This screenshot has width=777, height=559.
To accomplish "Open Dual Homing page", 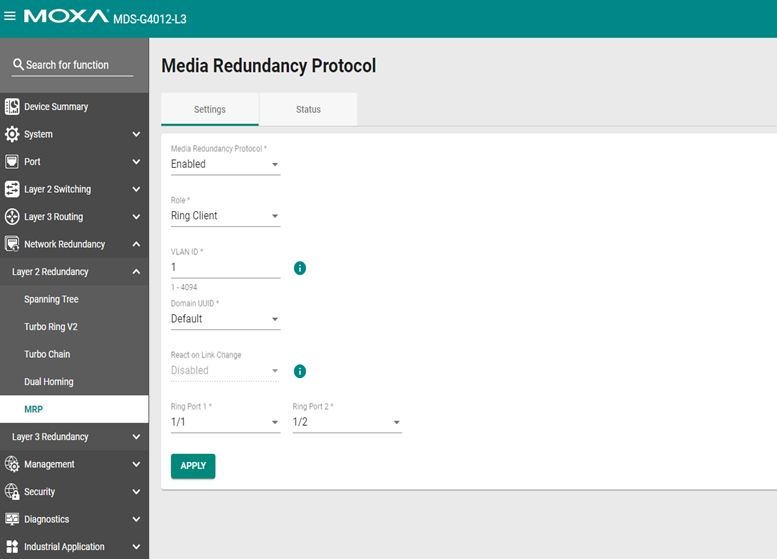I will point(74,382).
